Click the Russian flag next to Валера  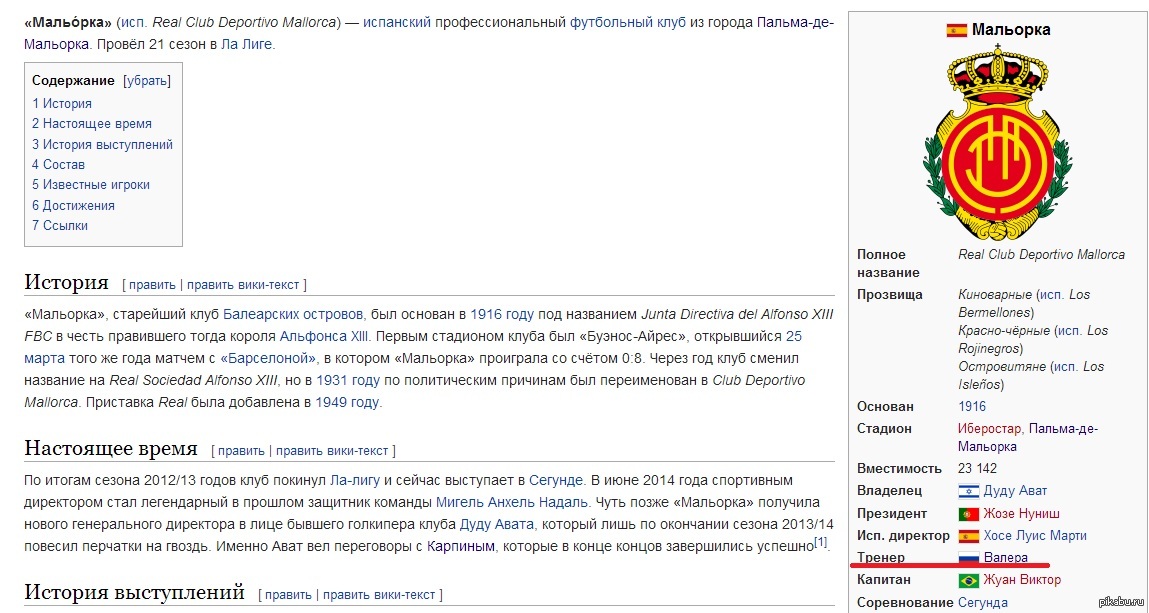click(968, 558)
